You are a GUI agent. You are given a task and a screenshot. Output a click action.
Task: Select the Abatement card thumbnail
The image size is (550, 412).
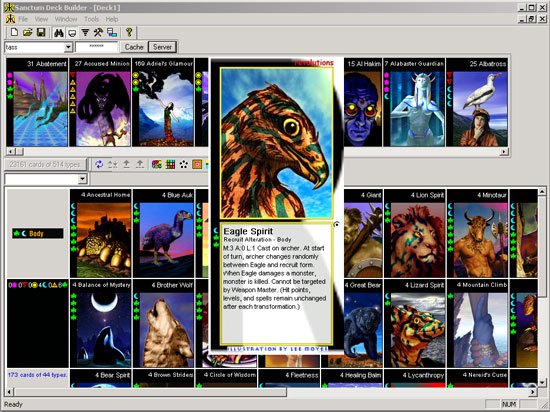(37, 102)
